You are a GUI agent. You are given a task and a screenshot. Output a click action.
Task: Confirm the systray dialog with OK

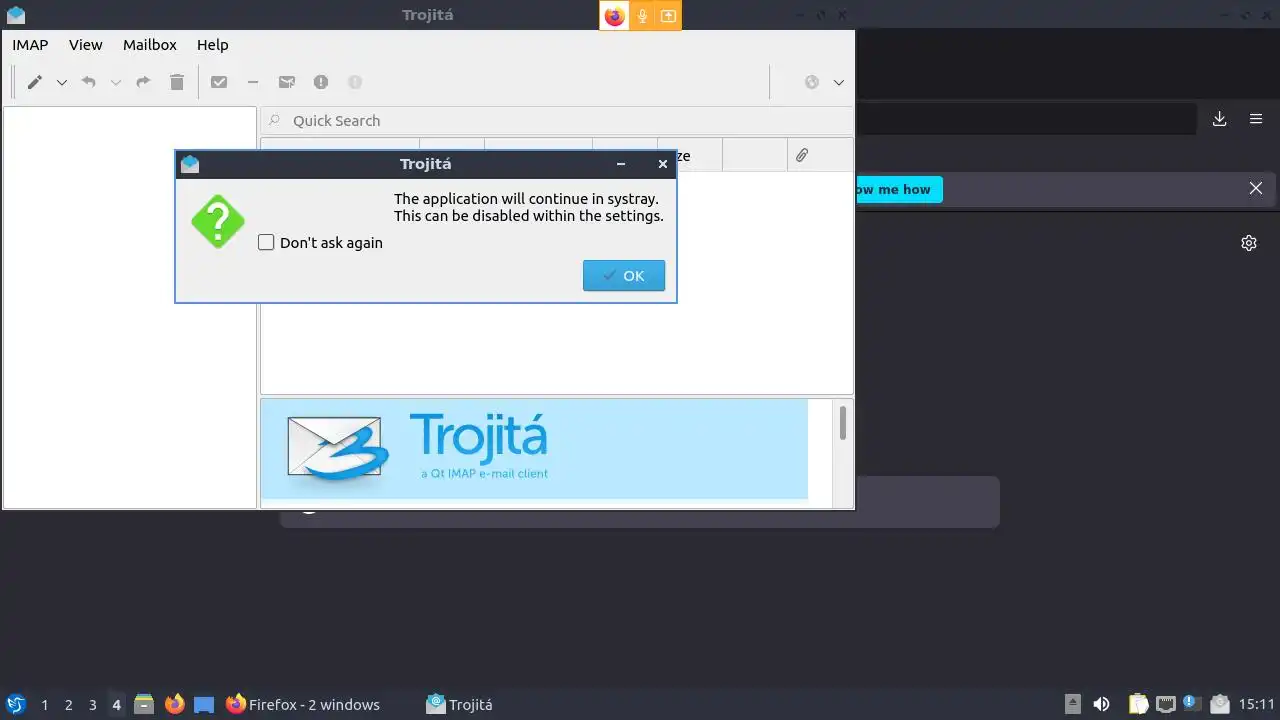pos(624,276)
